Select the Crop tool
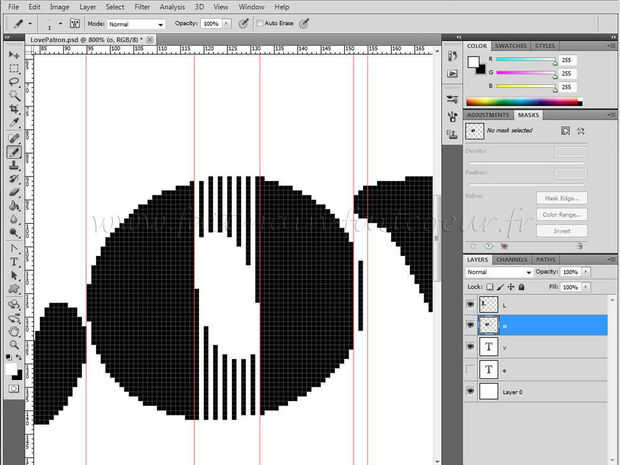 [x=14, y=109]
